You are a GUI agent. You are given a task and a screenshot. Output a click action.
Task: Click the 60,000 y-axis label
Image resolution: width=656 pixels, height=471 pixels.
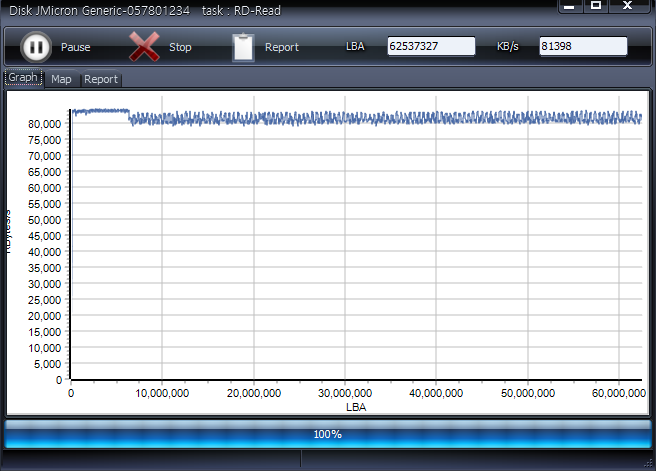click(44, 188)
